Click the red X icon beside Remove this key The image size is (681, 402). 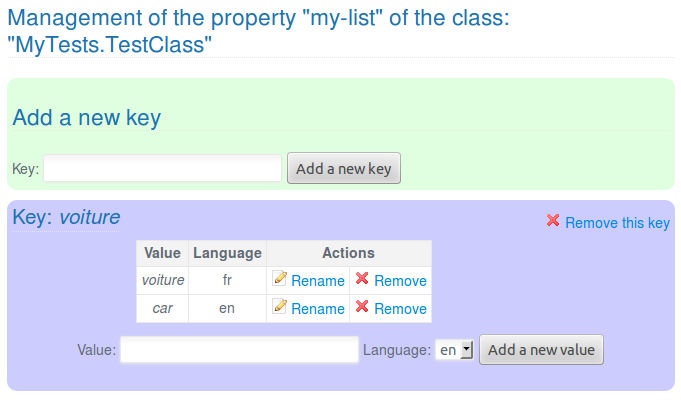click(x=553, y=221)
